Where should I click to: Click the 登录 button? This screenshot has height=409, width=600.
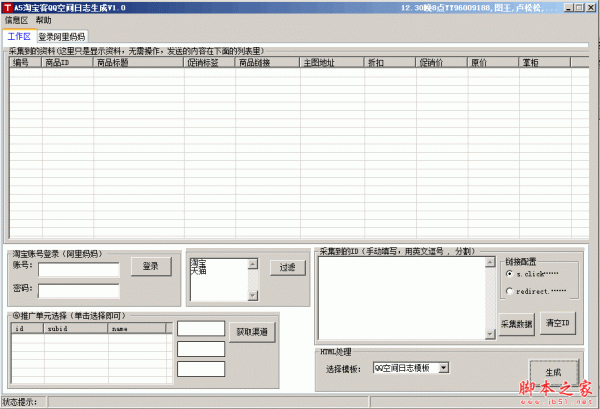[151, 266]
